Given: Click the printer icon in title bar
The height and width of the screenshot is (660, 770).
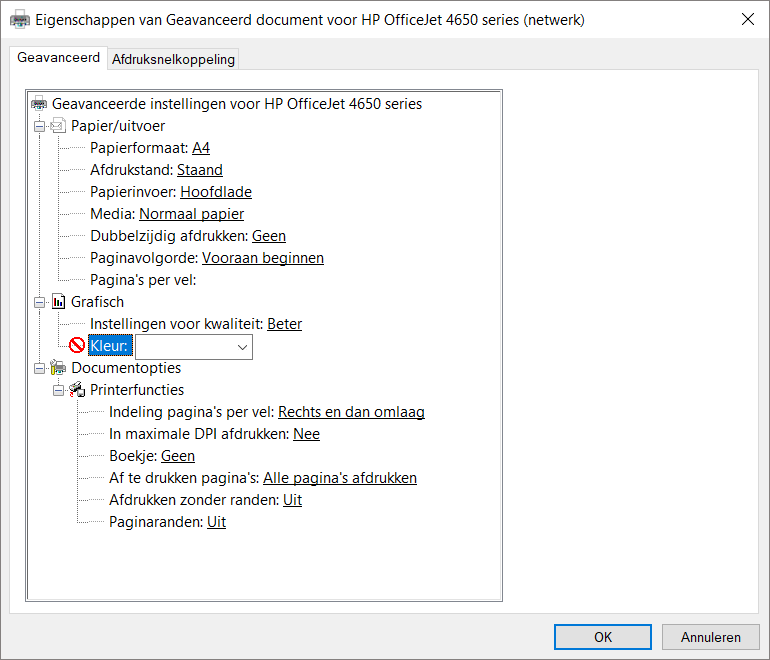Looking at the screenshot, I should pos(19,19).
